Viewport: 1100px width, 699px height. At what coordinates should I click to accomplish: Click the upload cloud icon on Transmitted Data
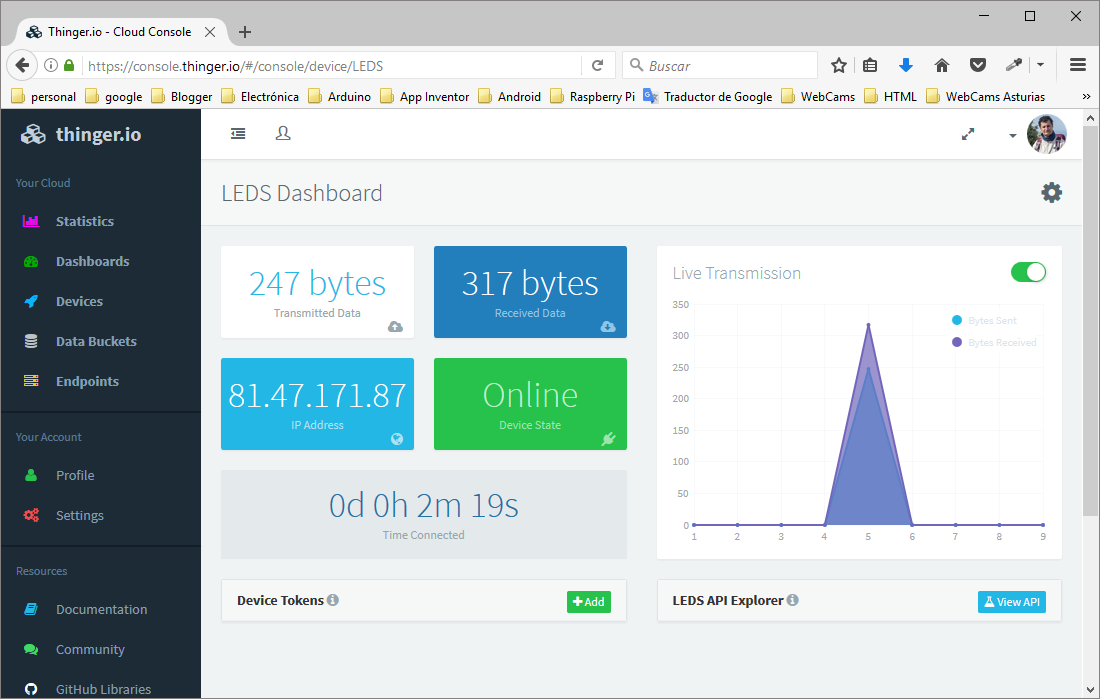pos(396,326)
